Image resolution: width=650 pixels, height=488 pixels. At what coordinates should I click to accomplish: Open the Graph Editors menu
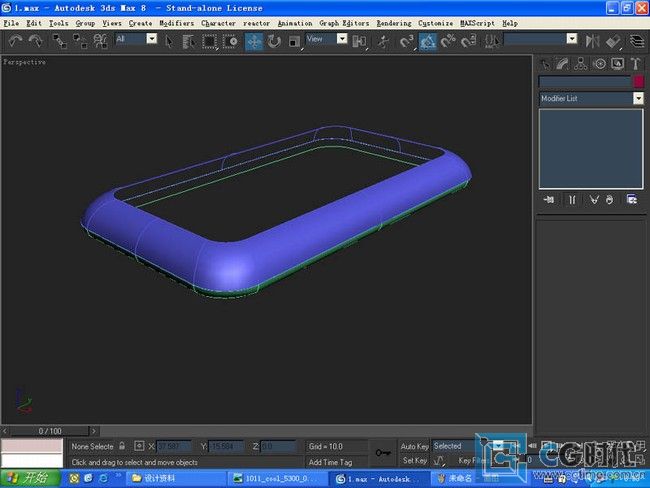(x=344, y=23)
